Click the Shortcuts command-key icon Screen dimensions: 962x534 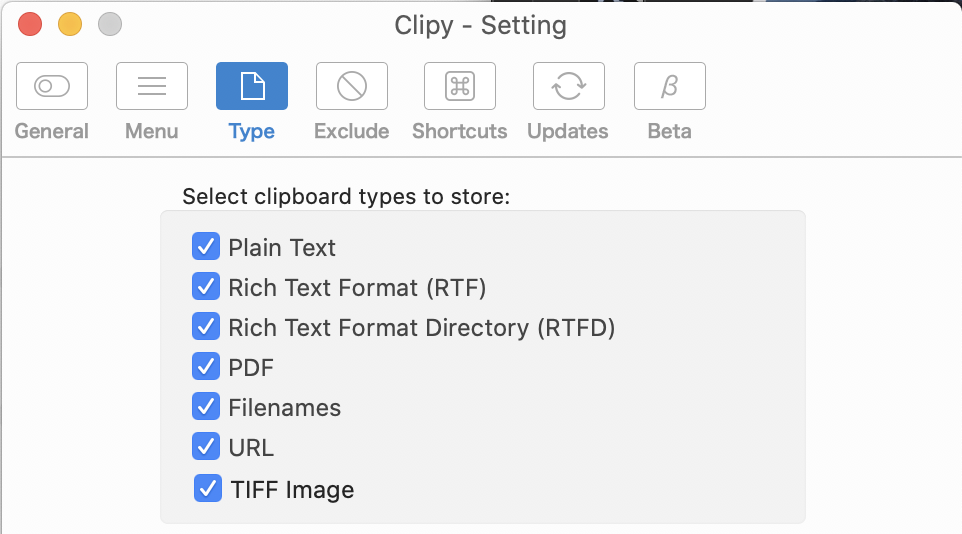point(460,86)
